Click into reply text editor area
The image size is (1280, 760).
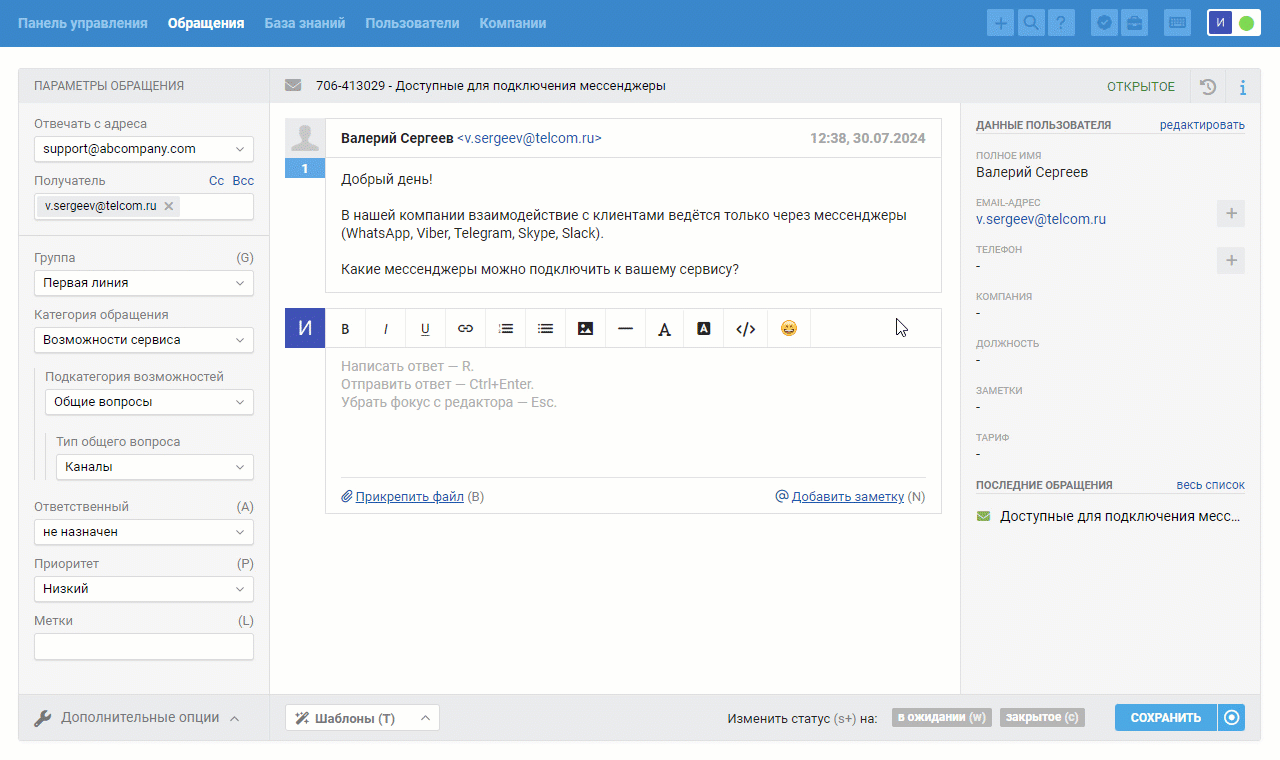point(633,412)
